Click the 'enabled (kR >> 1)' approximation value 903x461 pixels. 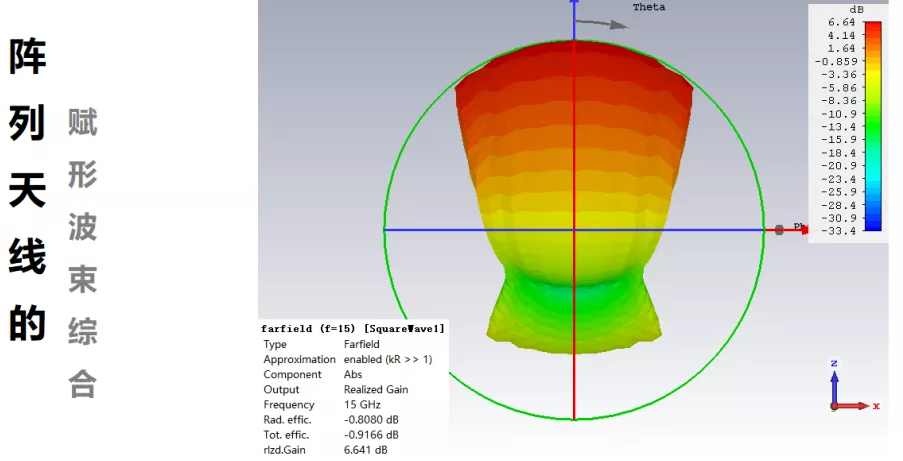pyautogui.click(x=388, y=359)
